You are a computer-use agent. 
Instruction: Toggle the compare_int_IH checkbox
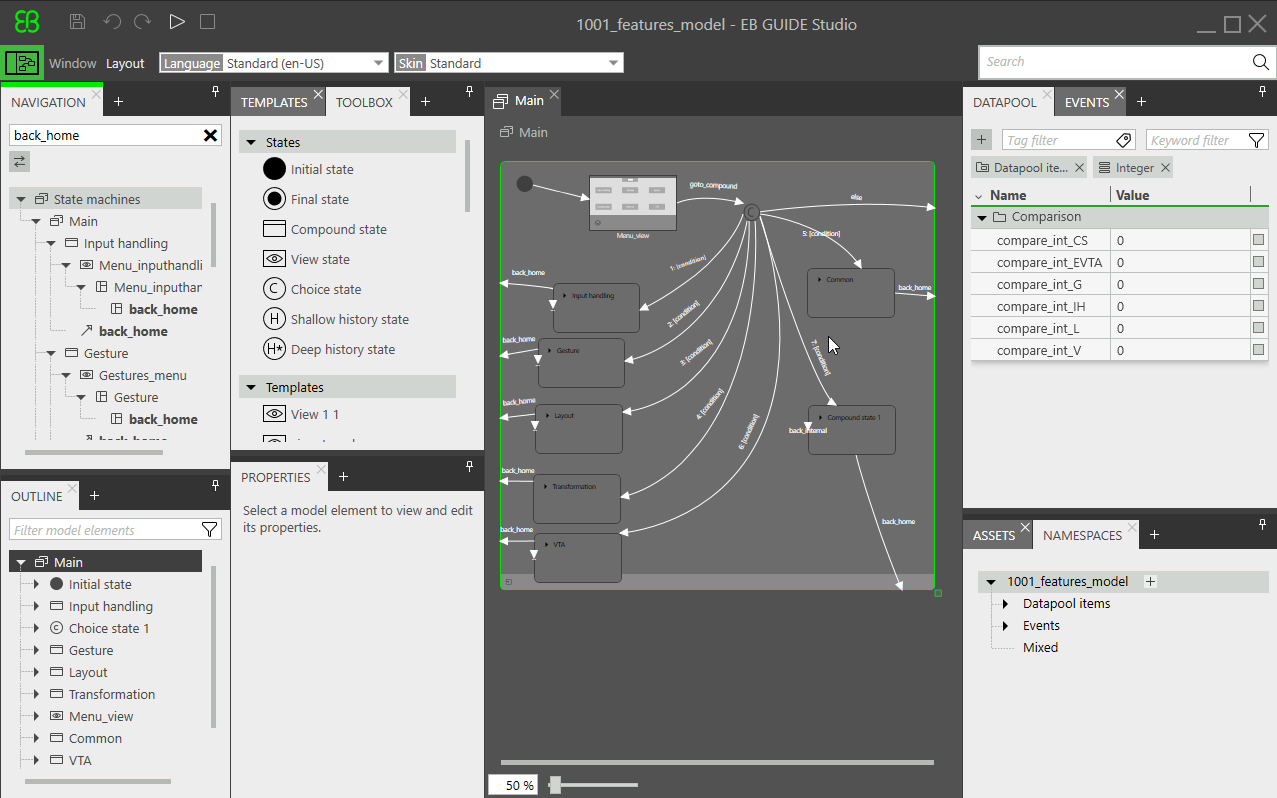(x=1259, y=306)
